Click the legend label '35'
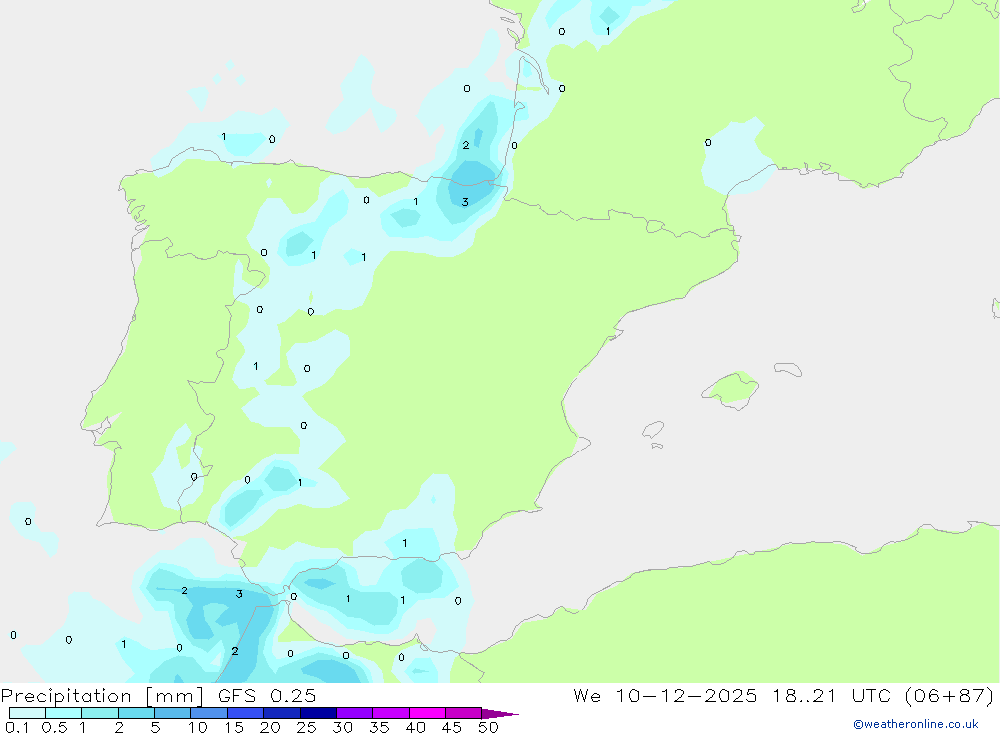The width and height of the screenshot is (1000, 733). coord(379,727)
